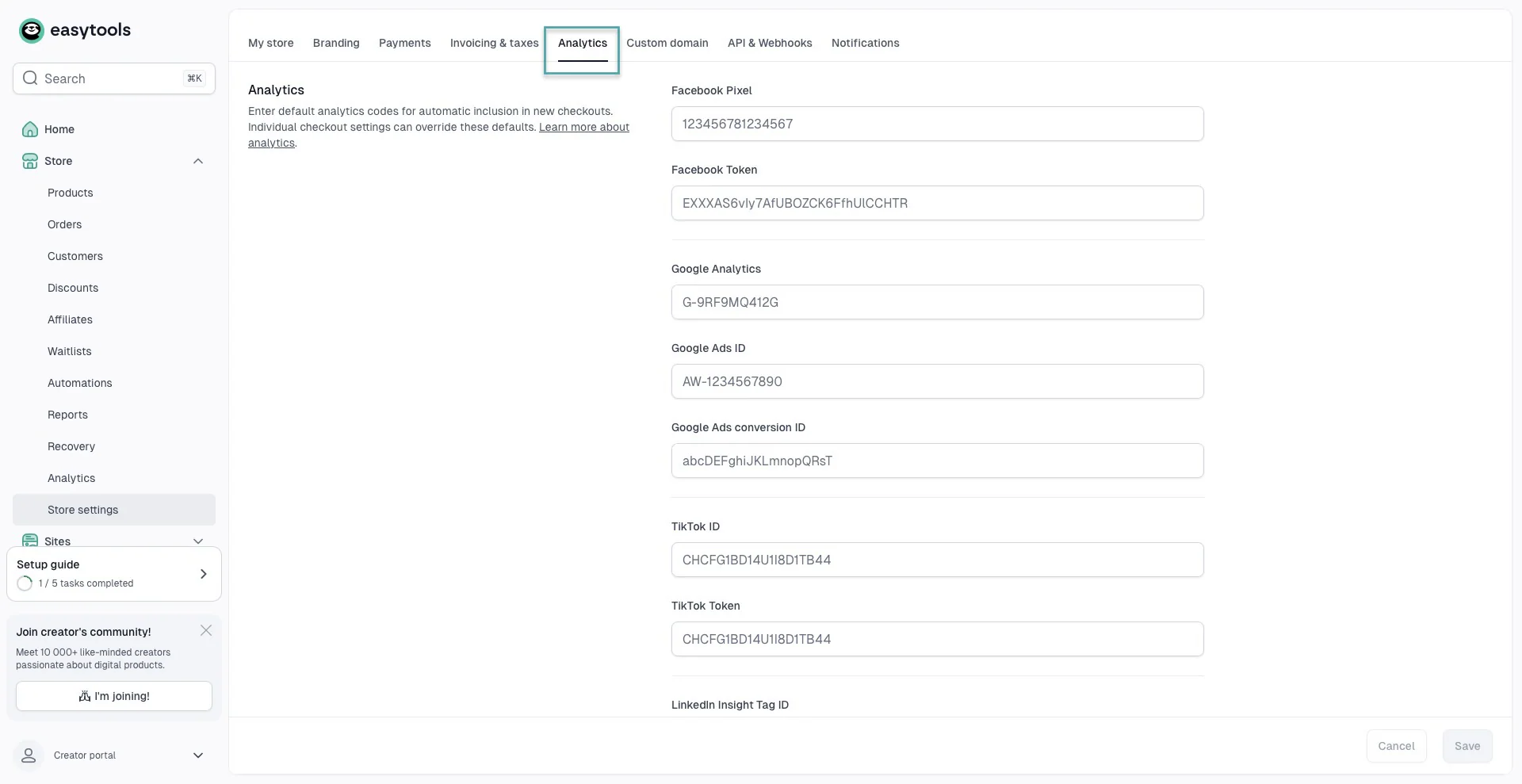
Task: Click the Google Analytics input field
Action: (x=938, y=302)
